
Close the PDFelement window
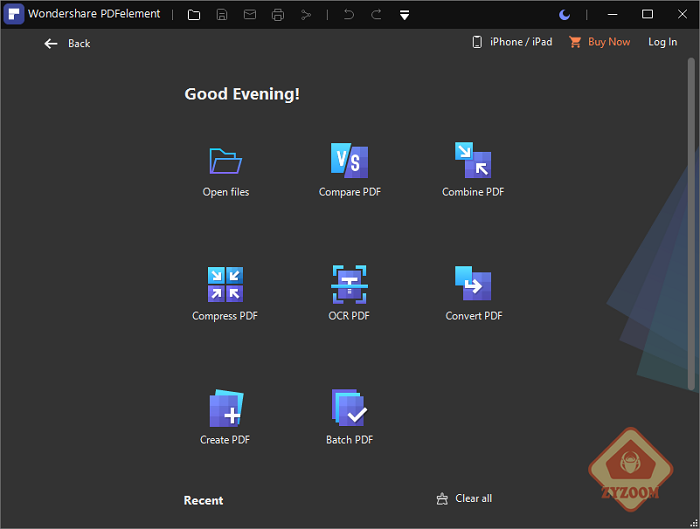(682, 15)
